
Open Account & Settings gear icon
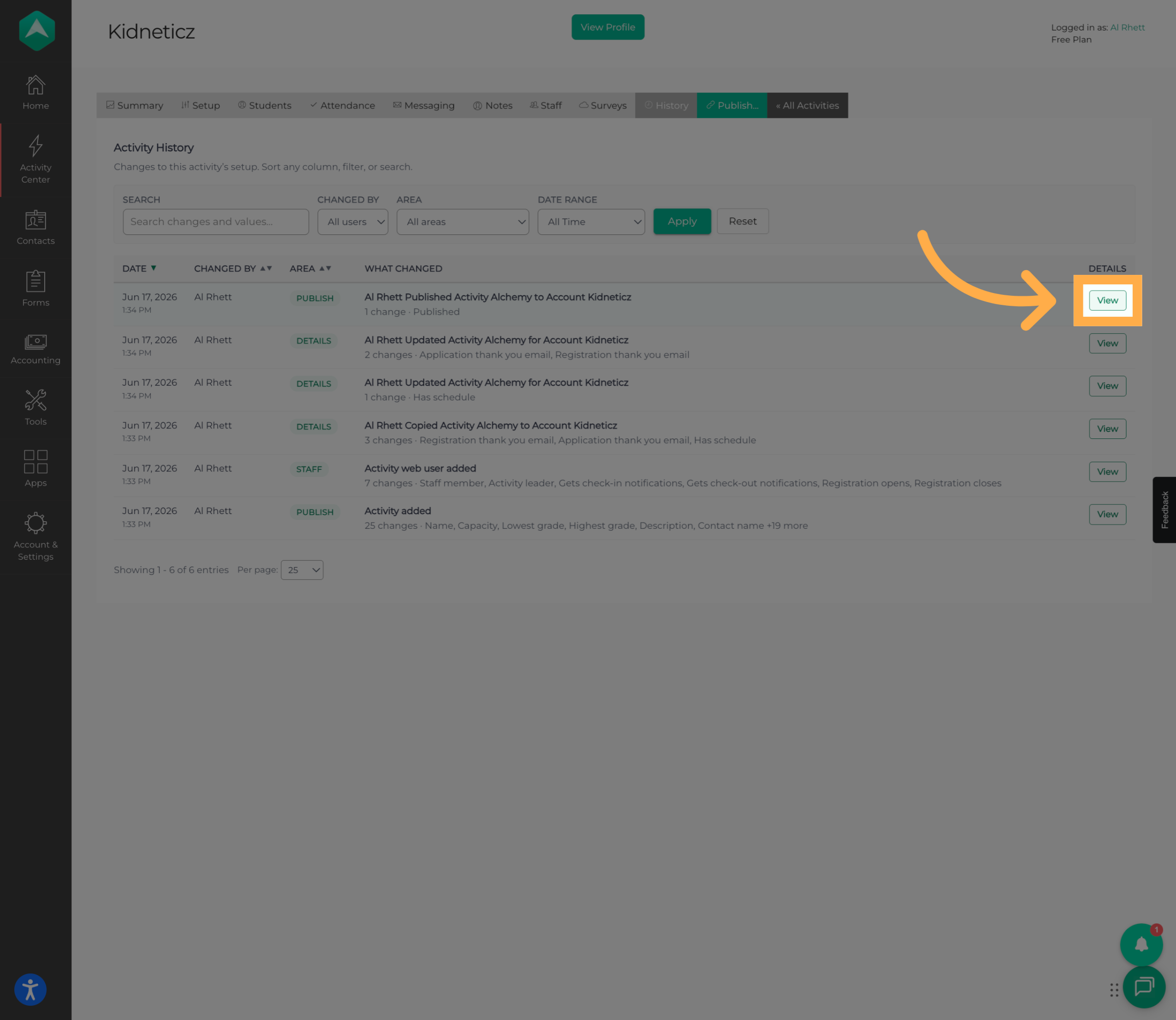point(35,523)
